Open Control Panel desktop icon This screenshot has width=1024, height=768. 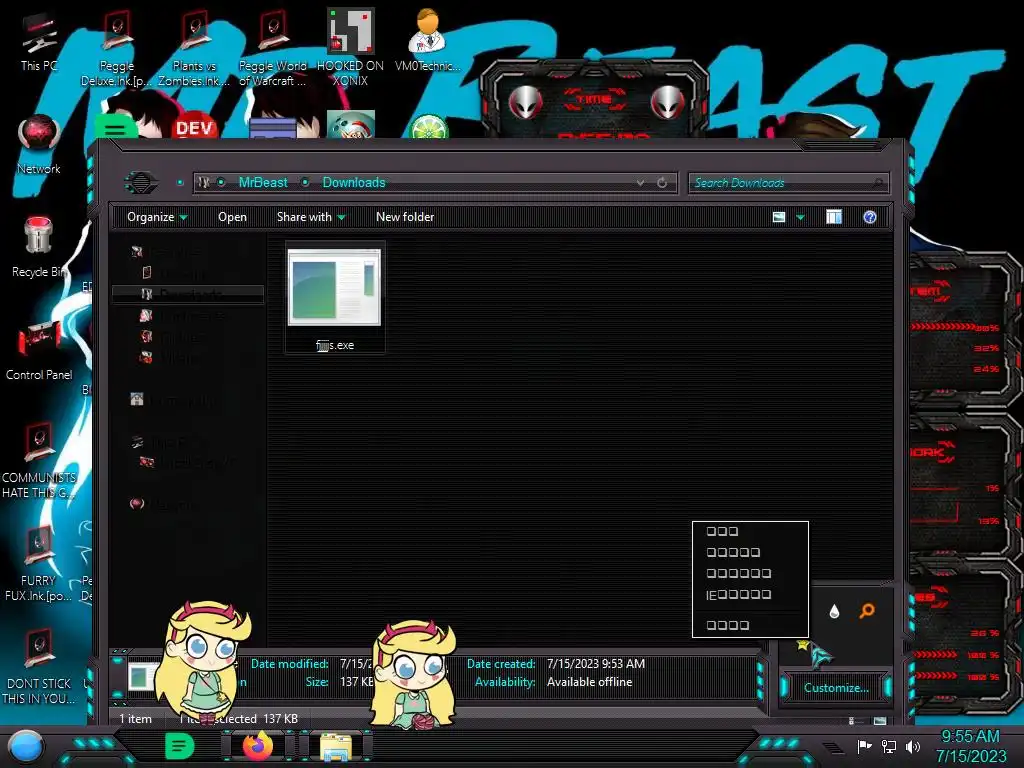[x=39, y=350]
